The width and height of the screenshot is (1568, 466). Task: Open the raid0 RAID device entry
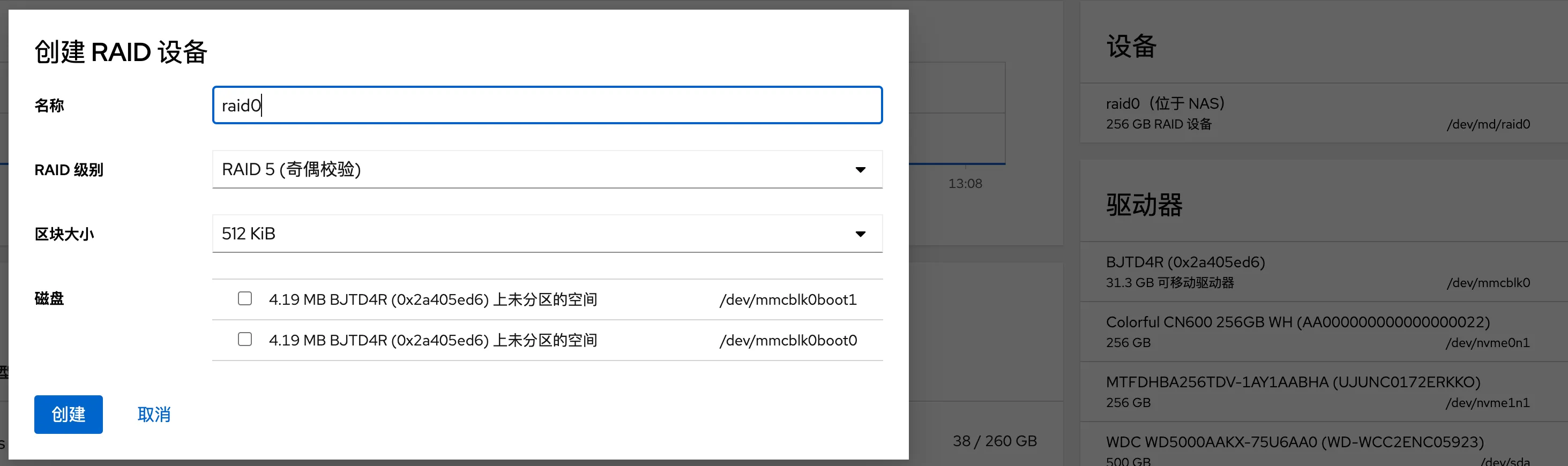[1317, 113]
